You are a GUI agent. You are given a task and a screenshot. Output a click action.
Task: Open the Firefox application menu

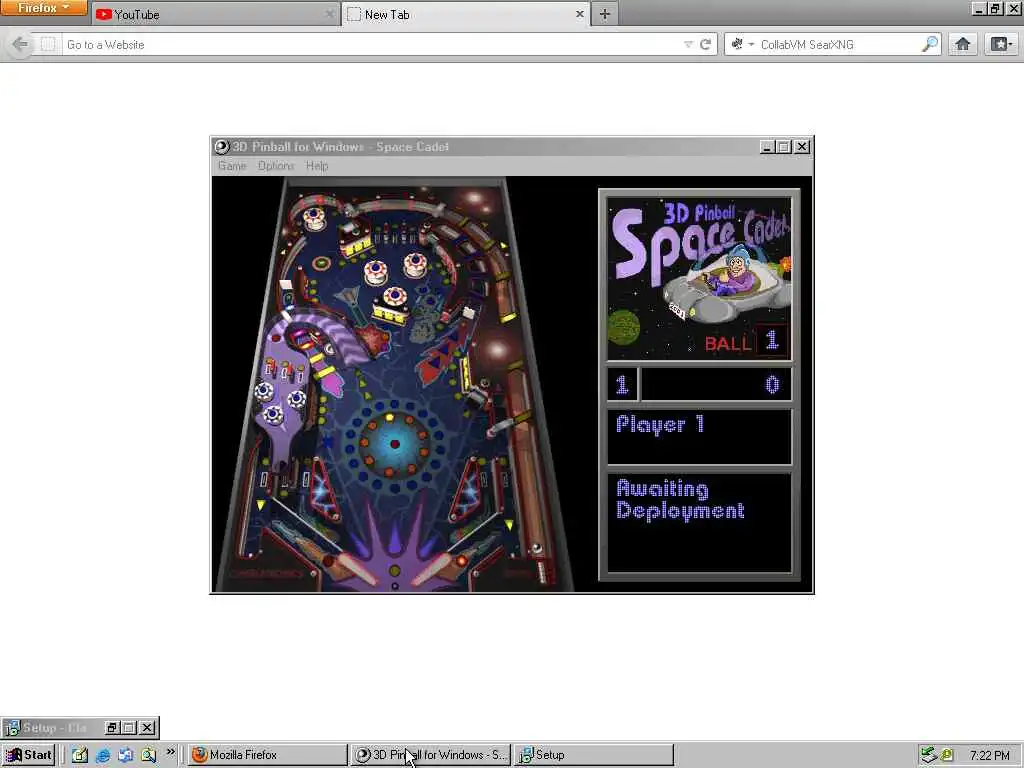(x=43, y=8)
